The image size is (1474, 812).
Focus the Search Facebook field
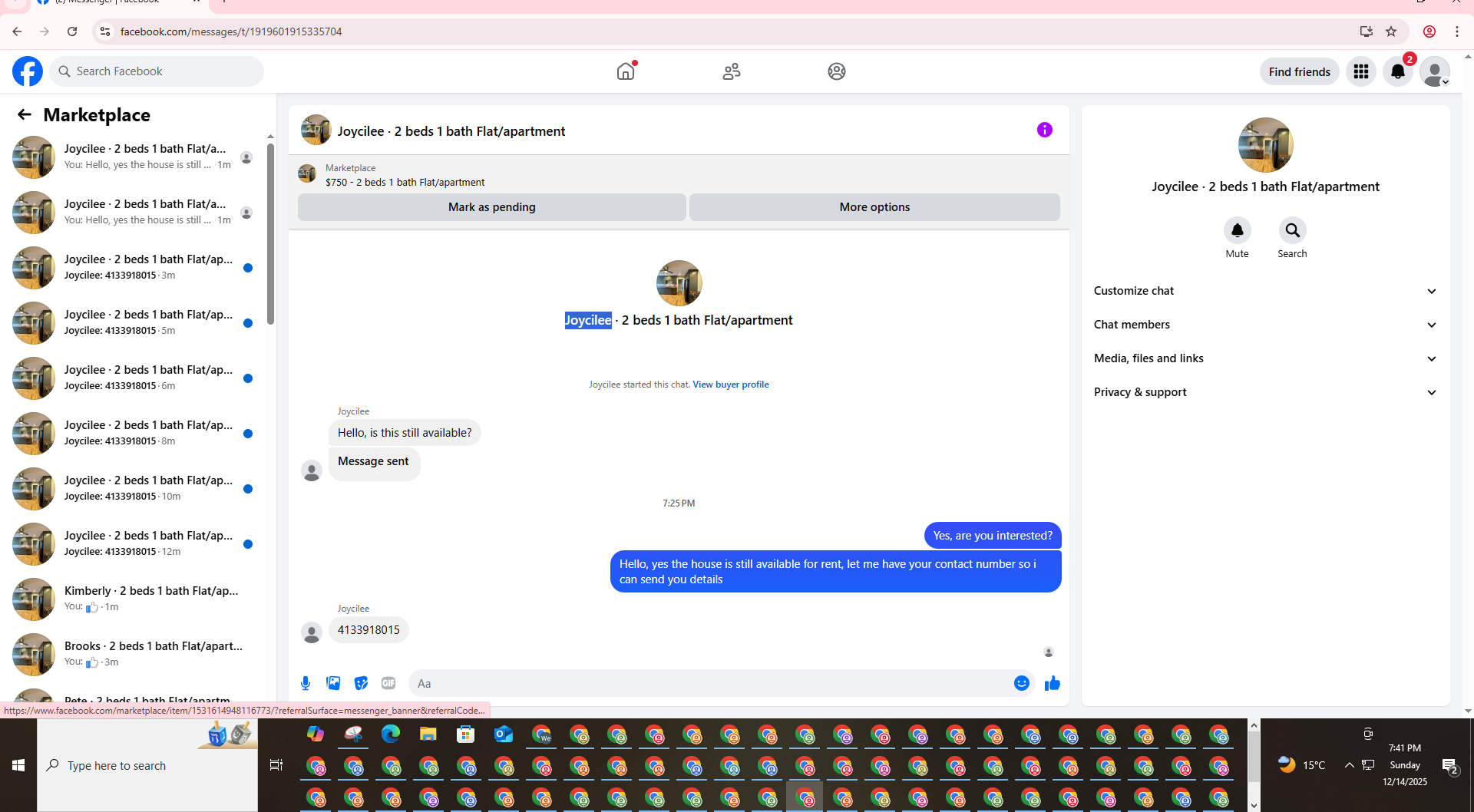coord(157,71)
